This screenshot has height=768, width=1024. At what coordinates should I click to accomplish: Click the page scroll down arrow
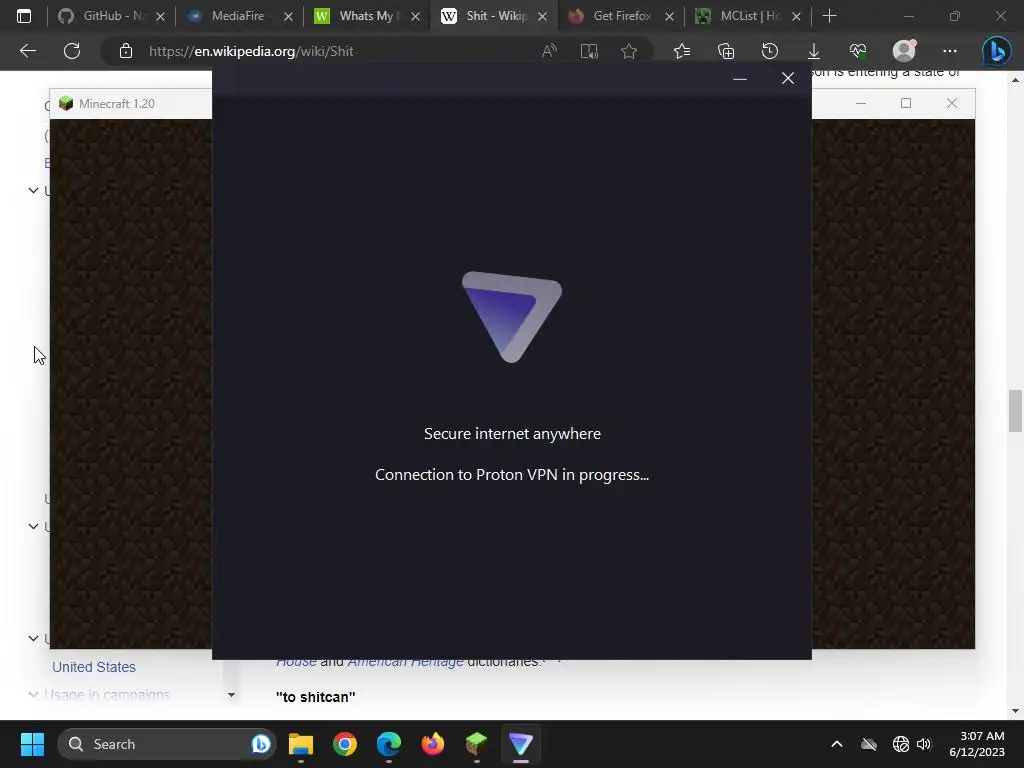point(1015,711)
